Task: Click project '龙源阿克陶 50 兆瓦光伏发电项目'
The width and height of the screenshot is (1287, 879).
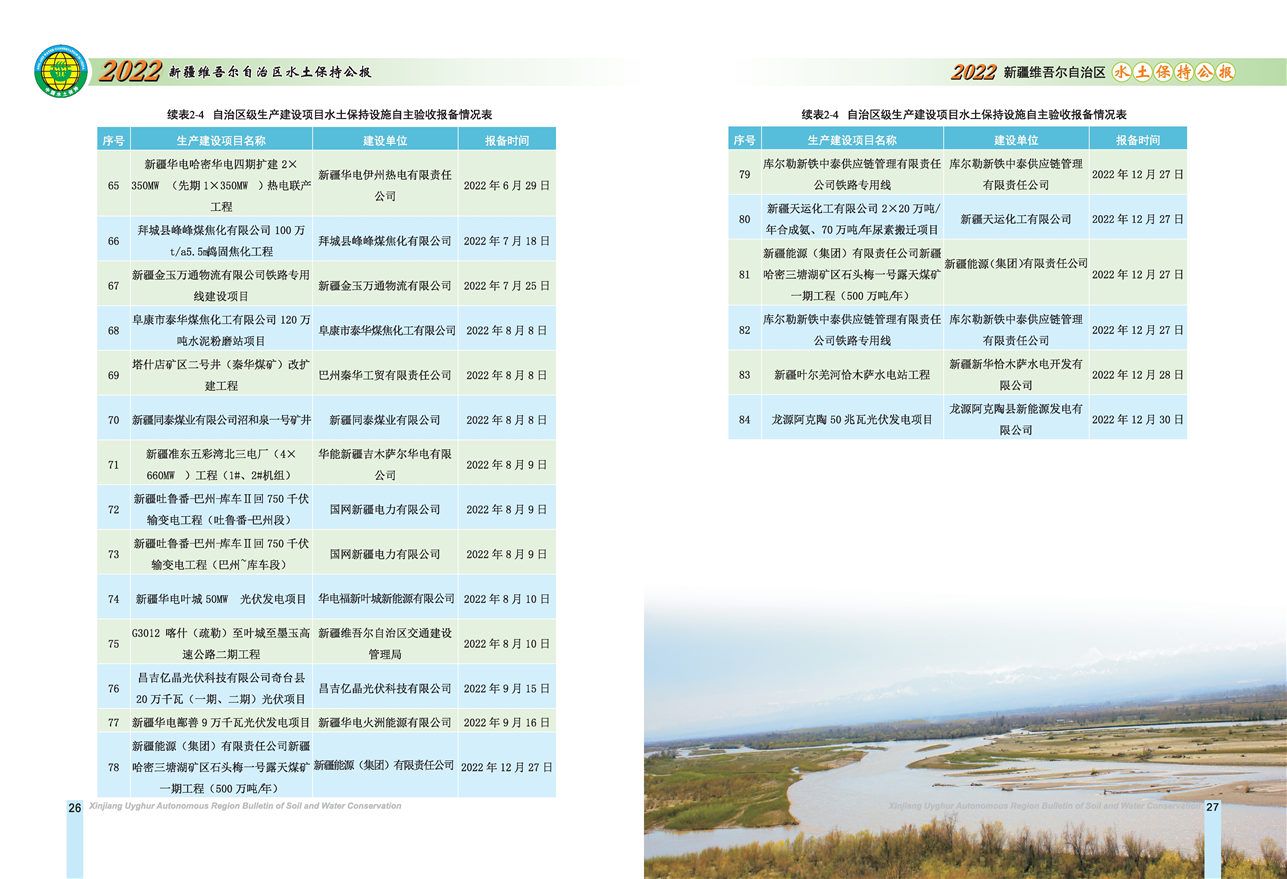Action: 852,420
